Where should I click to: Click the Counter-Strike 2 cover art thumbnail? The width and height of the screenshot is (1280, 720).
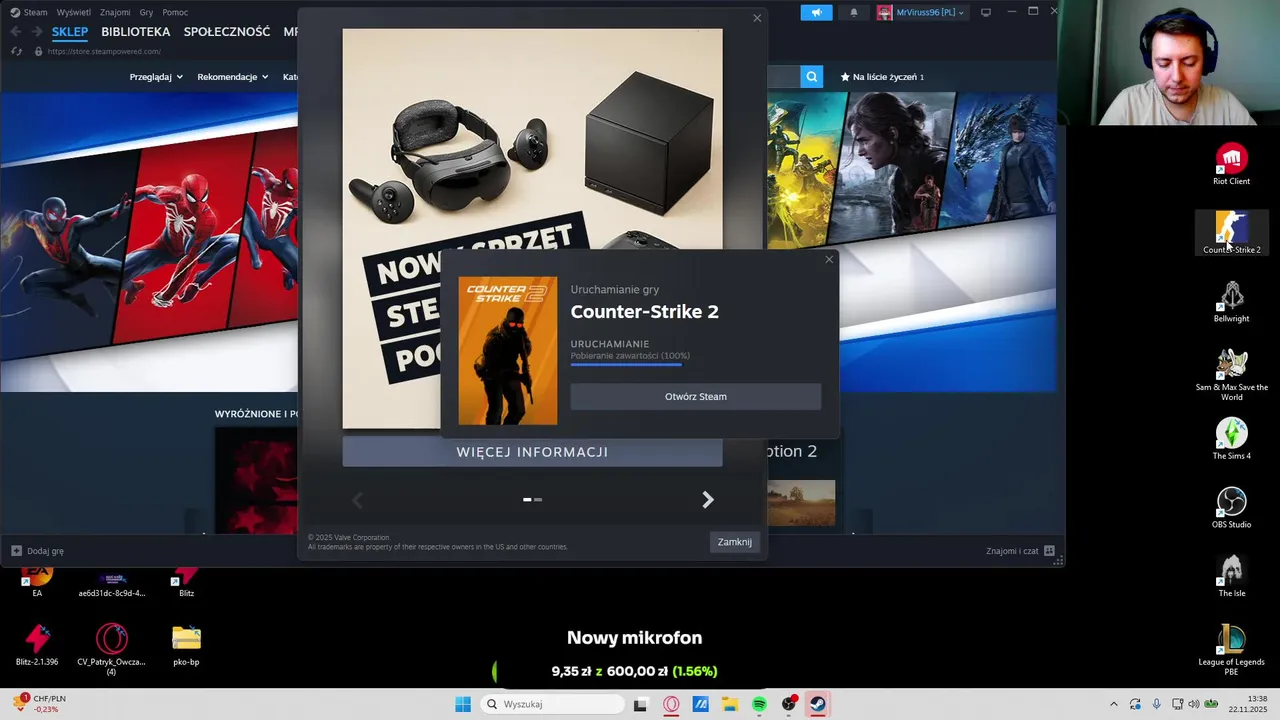pos(508,351)
